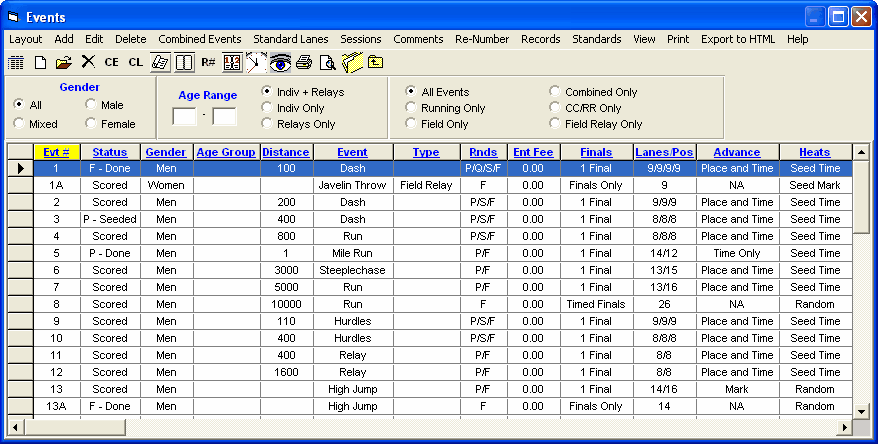Click the Mile Run event cell
Image resolution: width=878 pixels, height=444 pixels.
click(353, 253)
